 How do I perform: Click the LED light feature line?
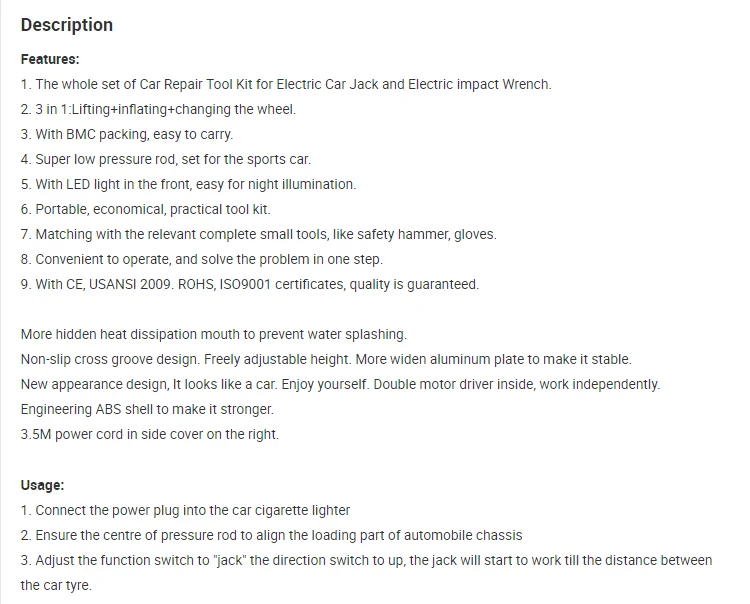click(x=188, y=185)
